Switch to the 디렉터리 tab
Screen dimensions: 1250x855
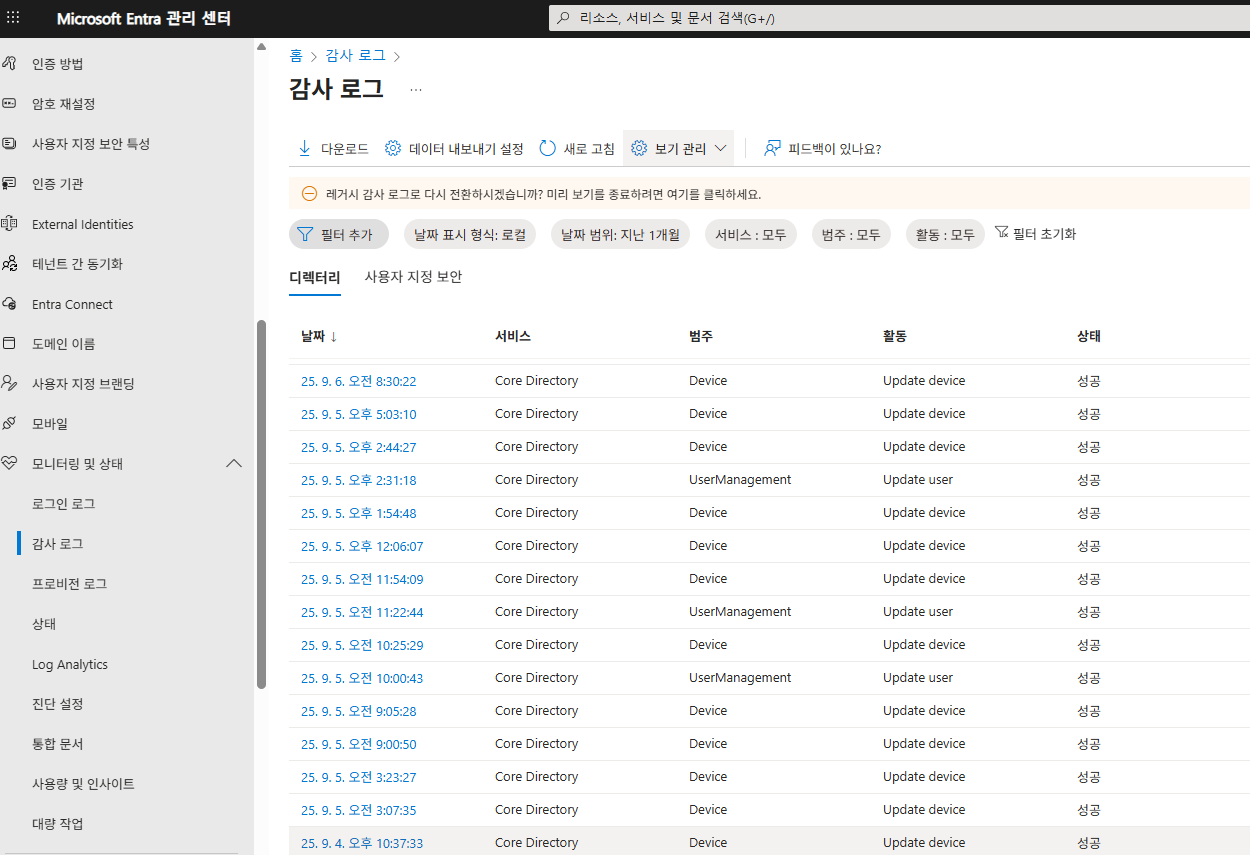click(x=315, y=277)
